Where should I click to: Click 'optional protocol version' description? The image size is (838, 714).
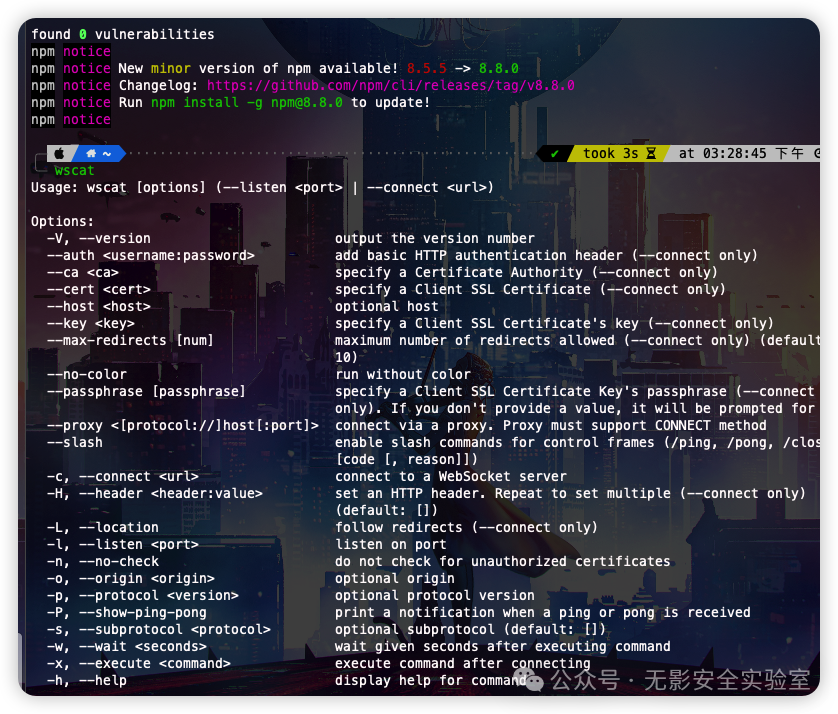pos(435,596)
